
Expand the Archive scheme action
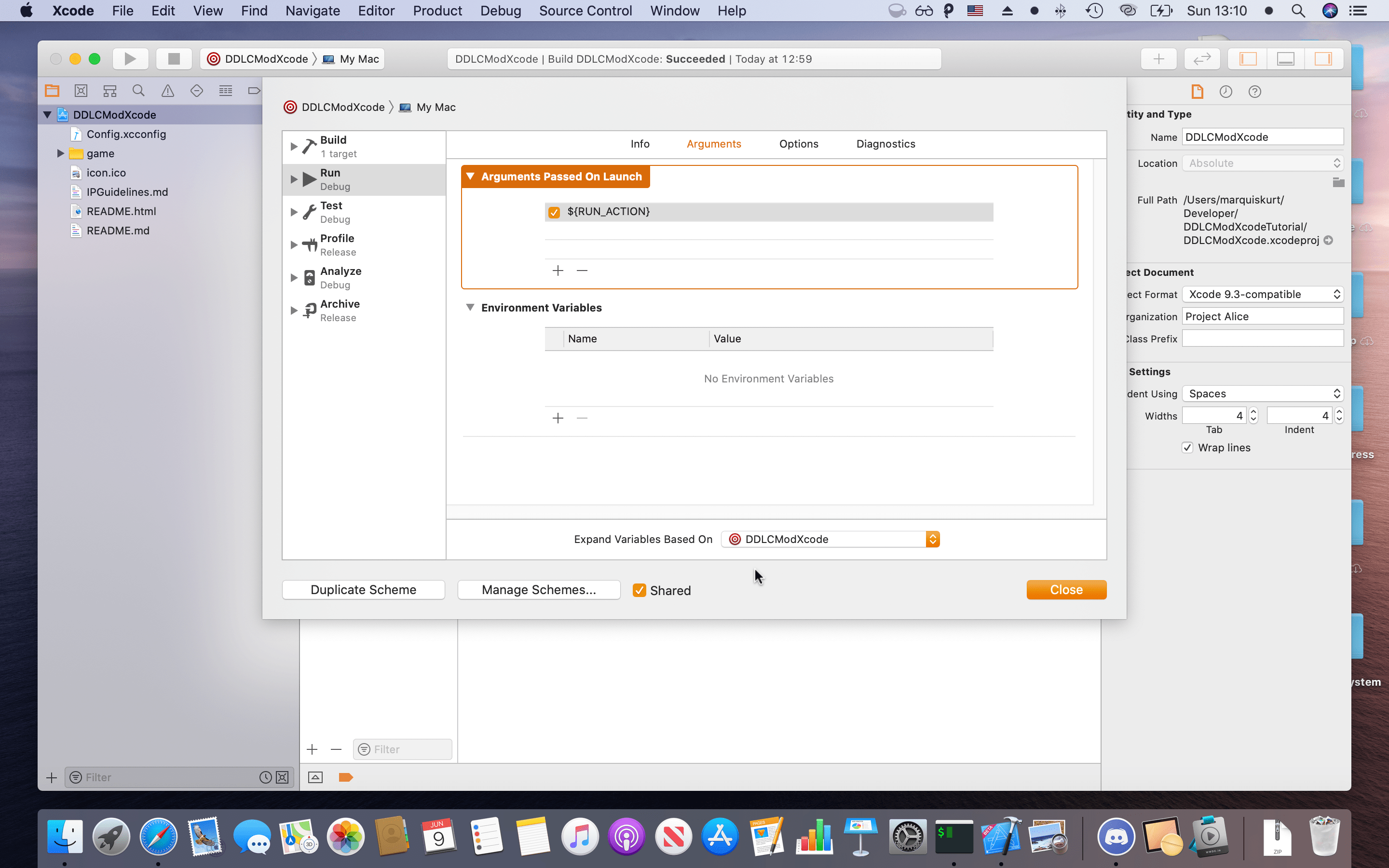pyautogui.click(x=294, y=310)
